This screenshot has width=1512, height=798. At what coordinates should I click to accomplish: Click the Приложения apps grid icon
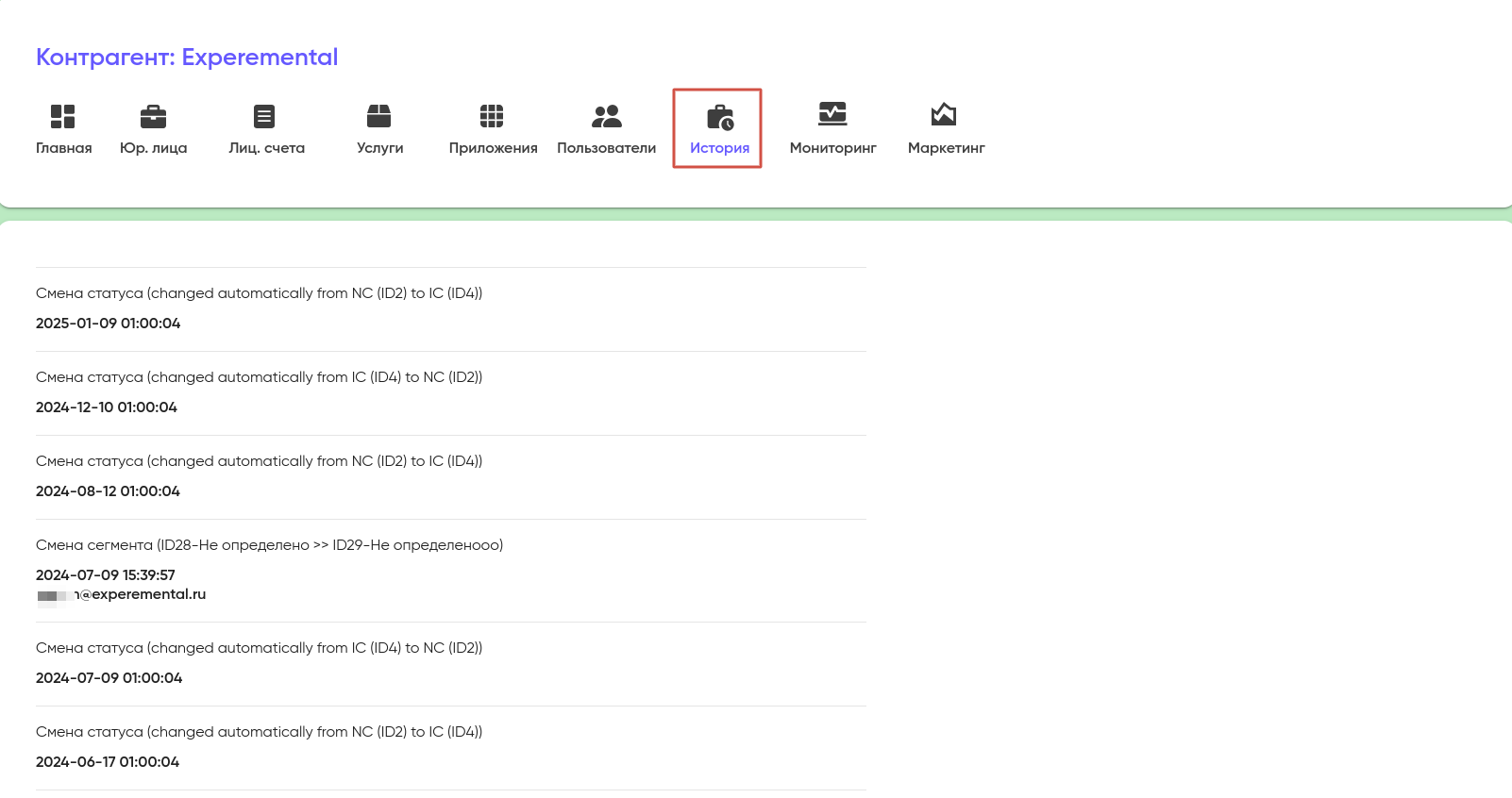tap(492, 116)
